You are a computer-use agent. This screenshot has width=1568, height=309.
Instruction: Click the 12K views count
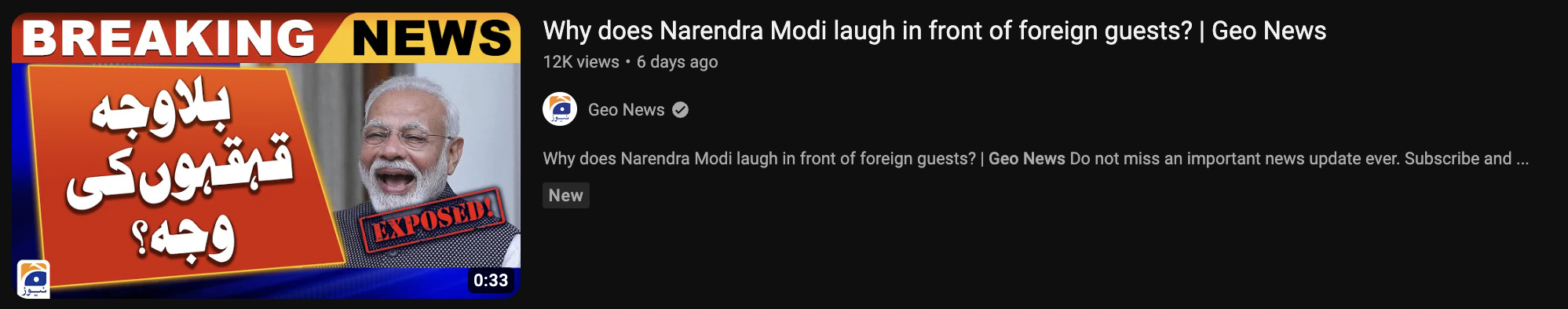click(581, 62)
